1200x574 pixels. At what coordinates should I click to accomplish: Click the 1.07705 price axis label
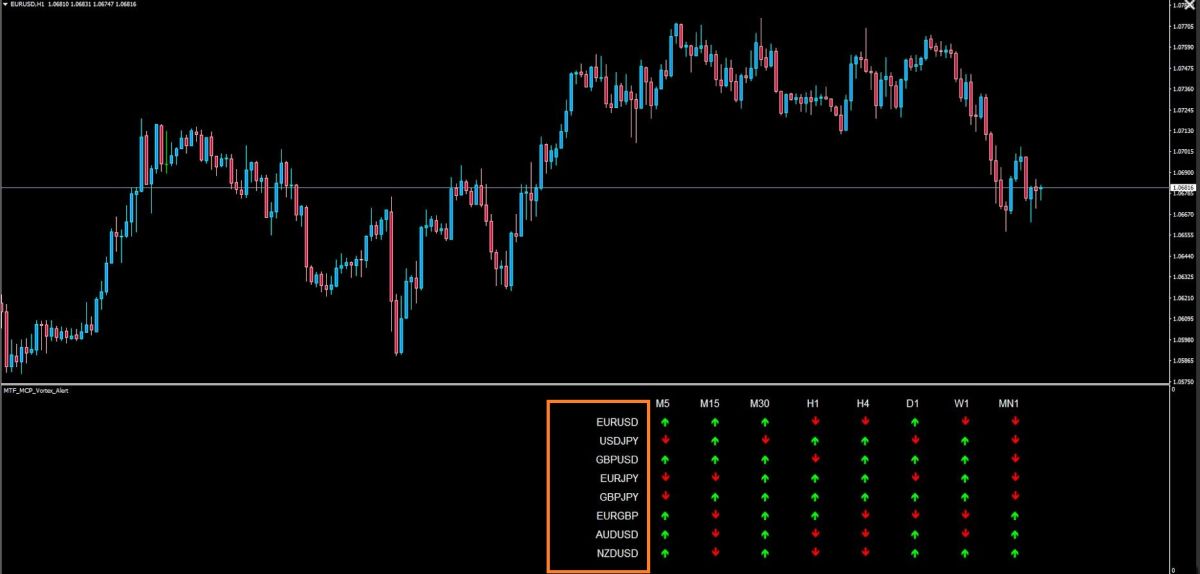[1184, 26]
